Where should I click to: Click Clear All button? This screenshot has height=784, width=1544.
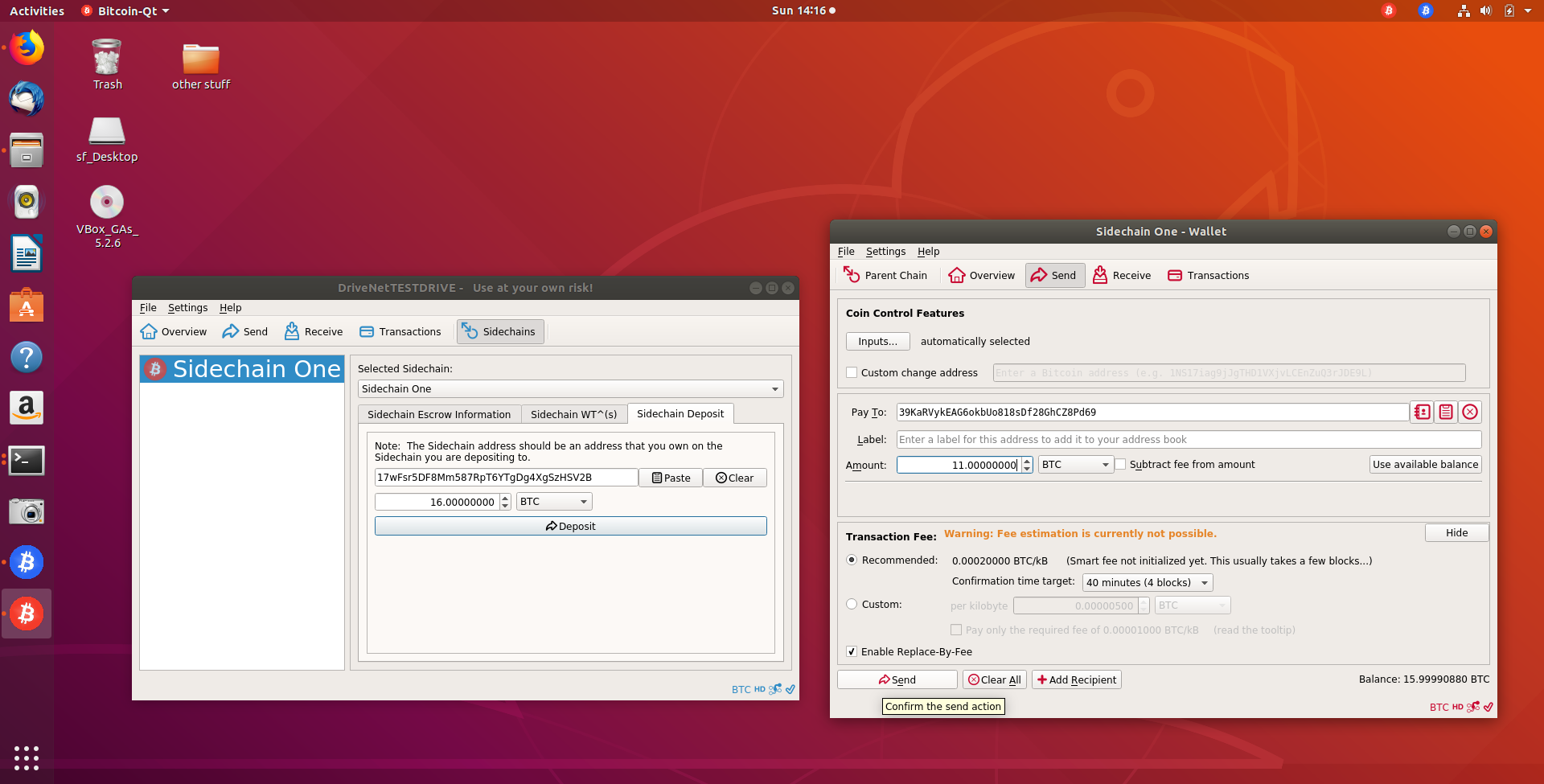tap(994, 679)
